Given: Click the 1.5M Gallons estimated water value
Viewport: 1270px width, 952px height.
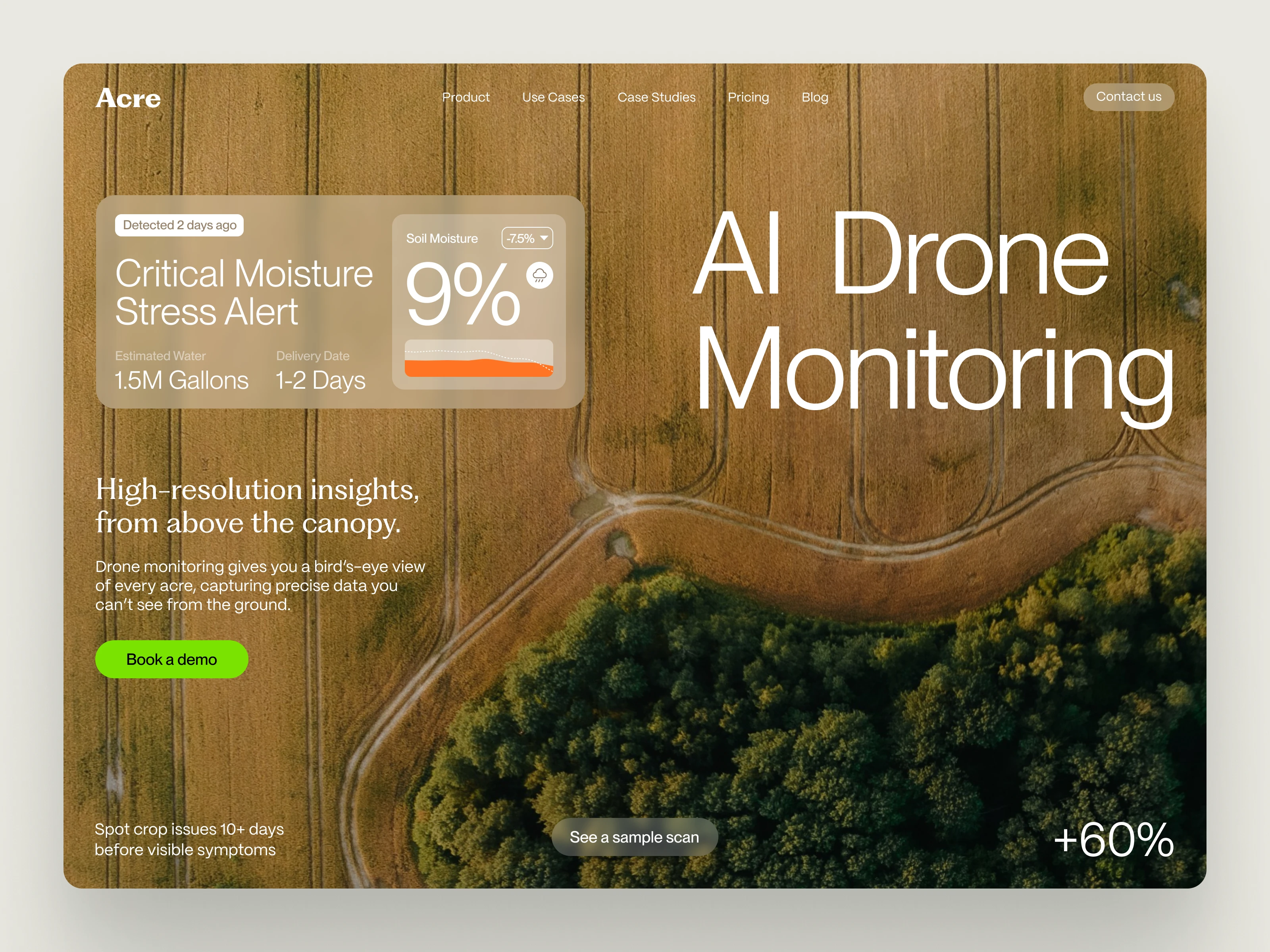Looking at the screenshot, I should point(181,380).
